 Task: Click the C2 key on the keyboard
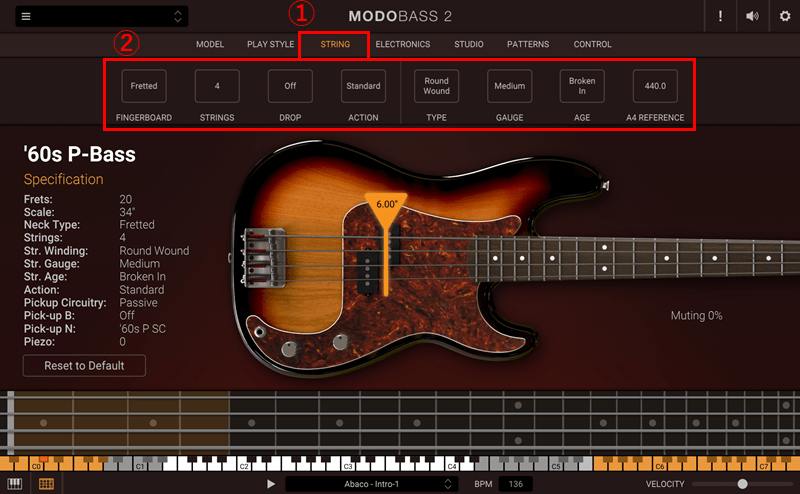point(244,464)
